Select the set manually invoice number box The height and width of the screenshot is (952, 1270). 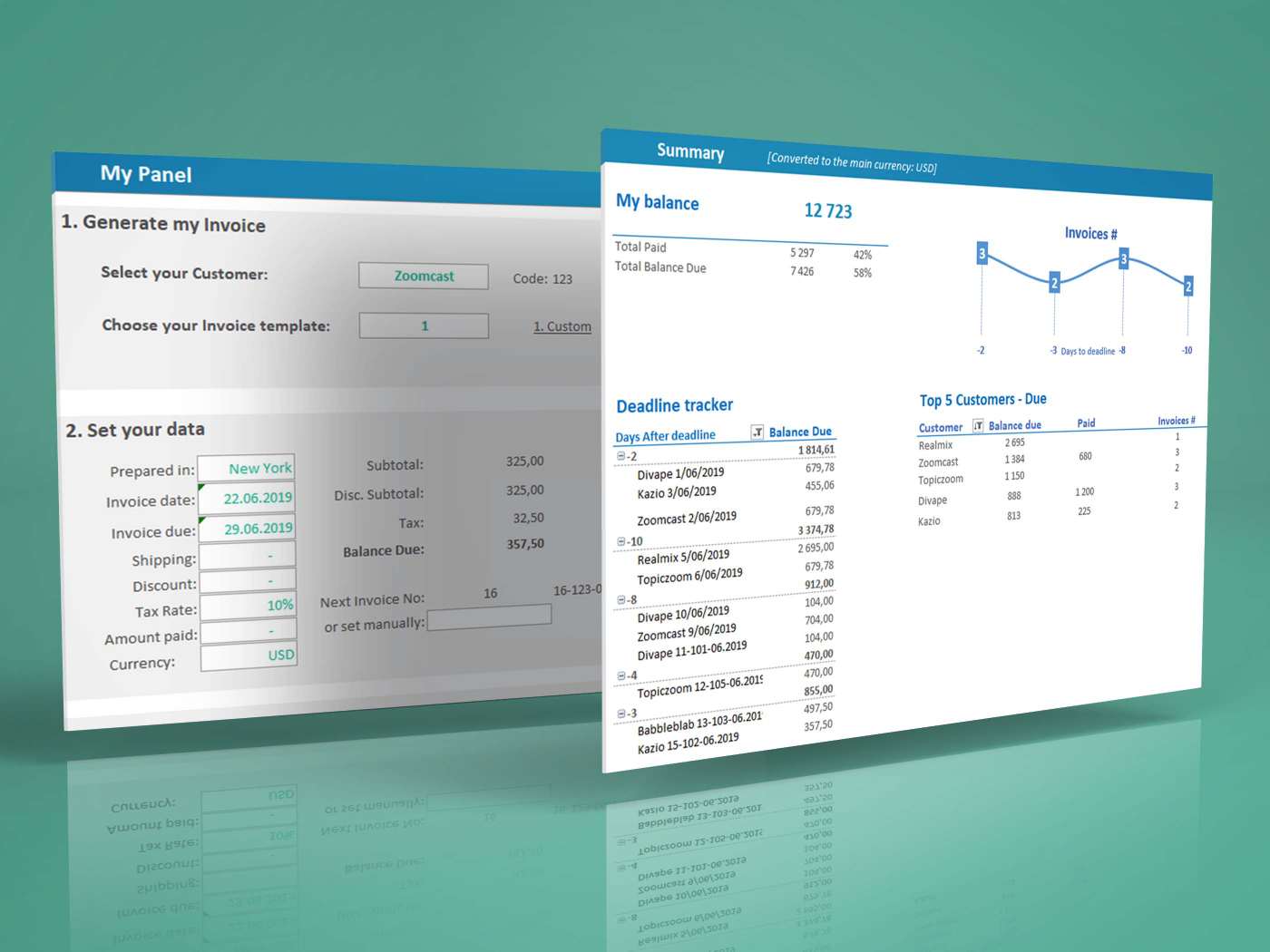(490, 616)
